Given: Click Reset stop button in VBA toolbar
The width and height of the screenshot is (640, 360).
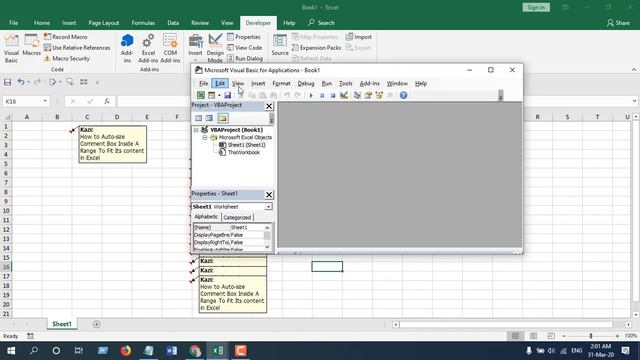Looking at the screenshot, I should pos(333,95).
